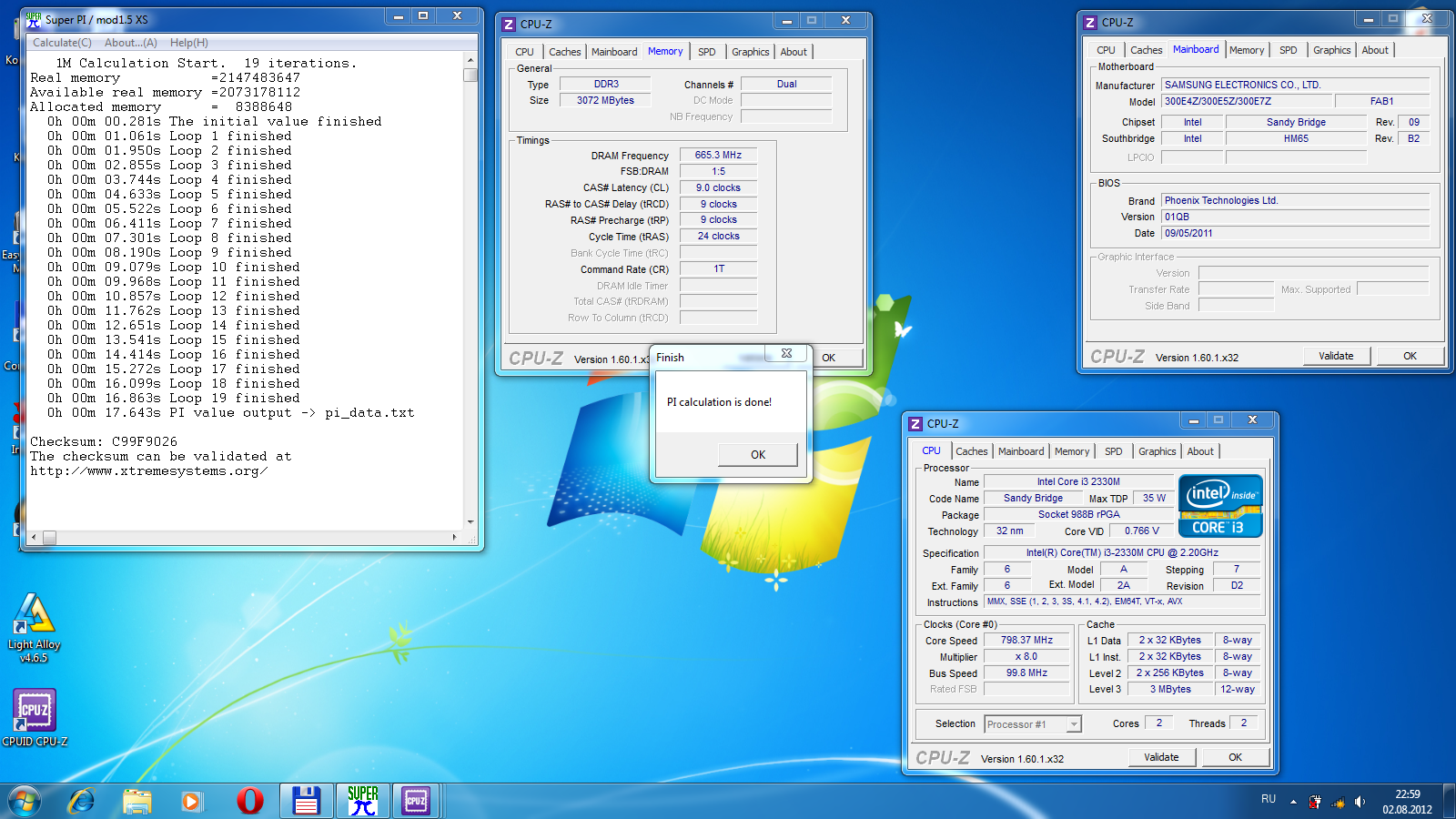This screenshot has height=819, width=1456.
Task: Click the memory Size 3072 MBytes field
Action: click(605, 100)
